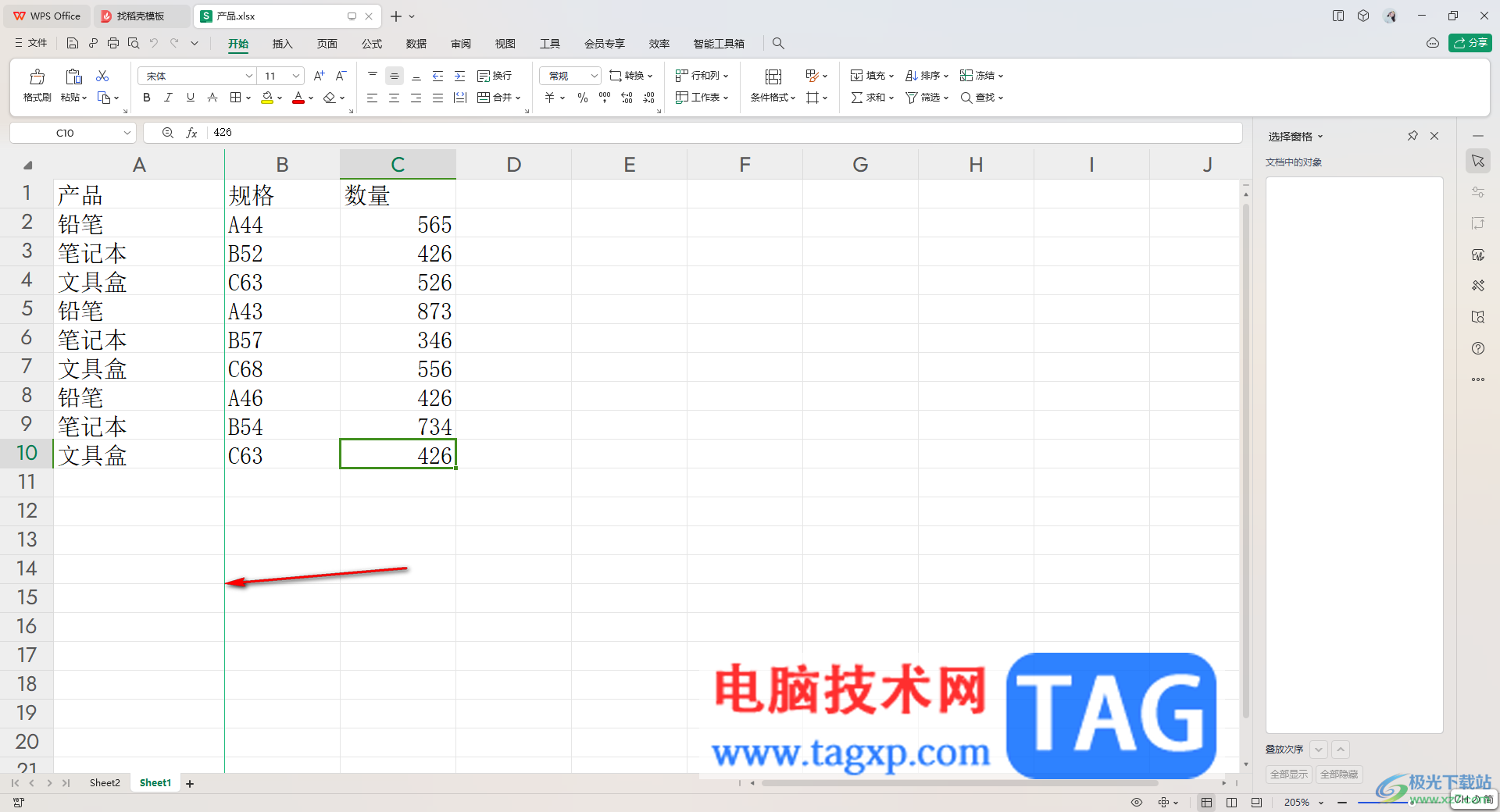Click the Format Painter (格式刷) icon
The image size is (1500, 812).
(x=37, y=77)
